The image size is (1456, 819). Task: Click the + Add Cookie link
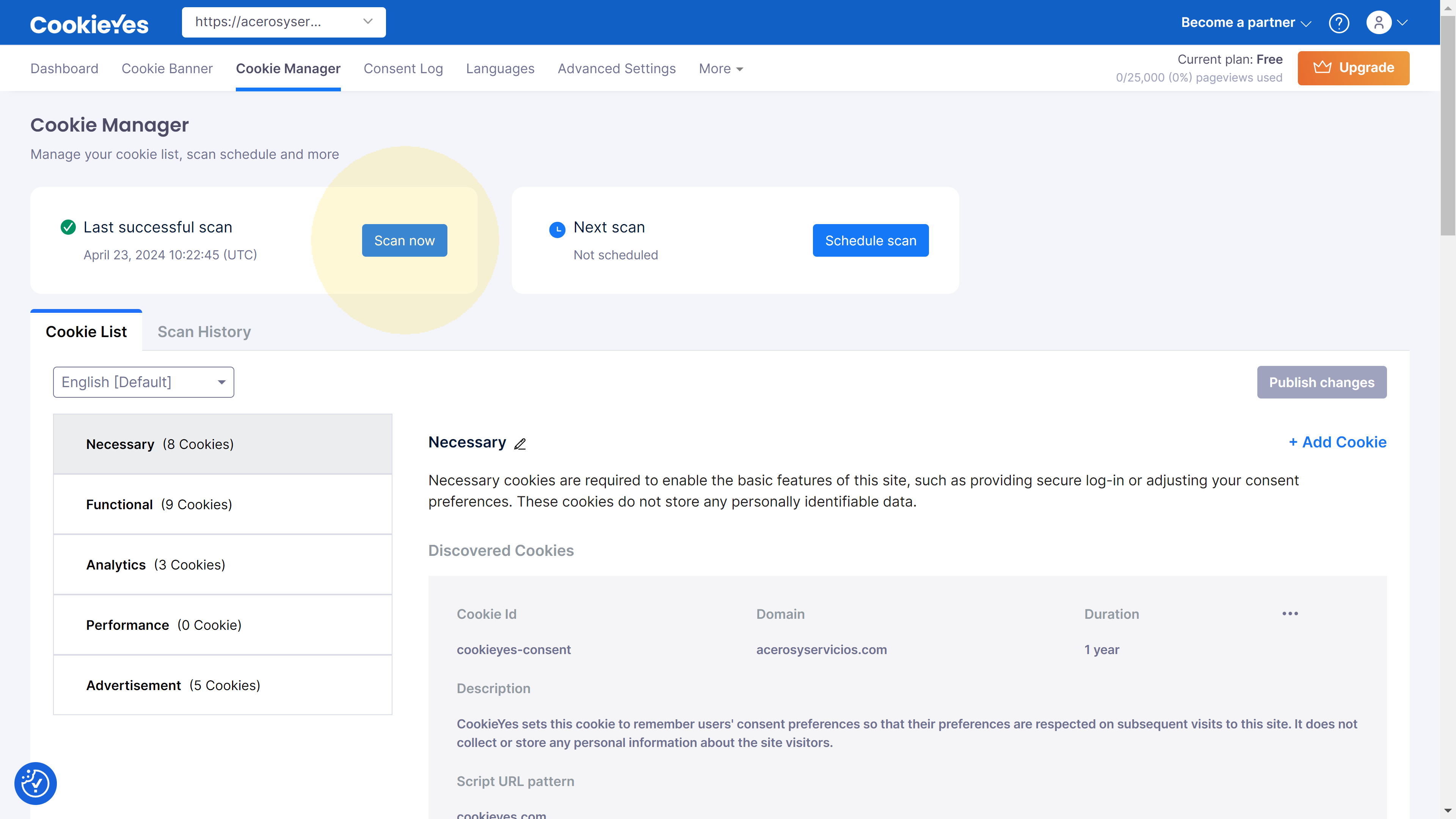tap(1337, 442)
